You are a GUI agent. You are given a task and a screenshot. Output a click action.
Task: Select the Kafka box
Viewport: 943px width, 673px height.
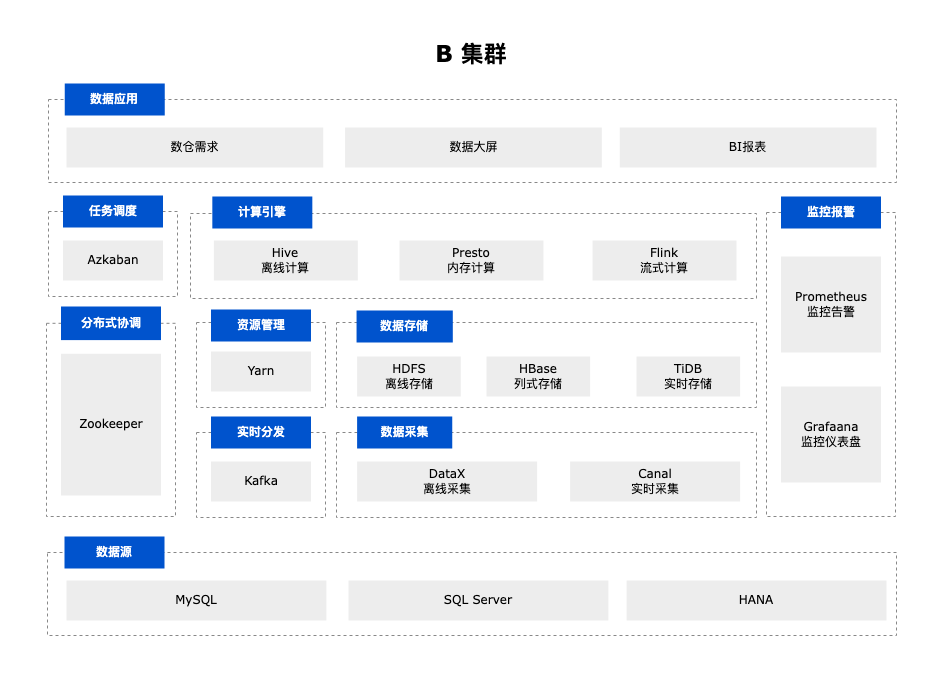pos(260,481)
